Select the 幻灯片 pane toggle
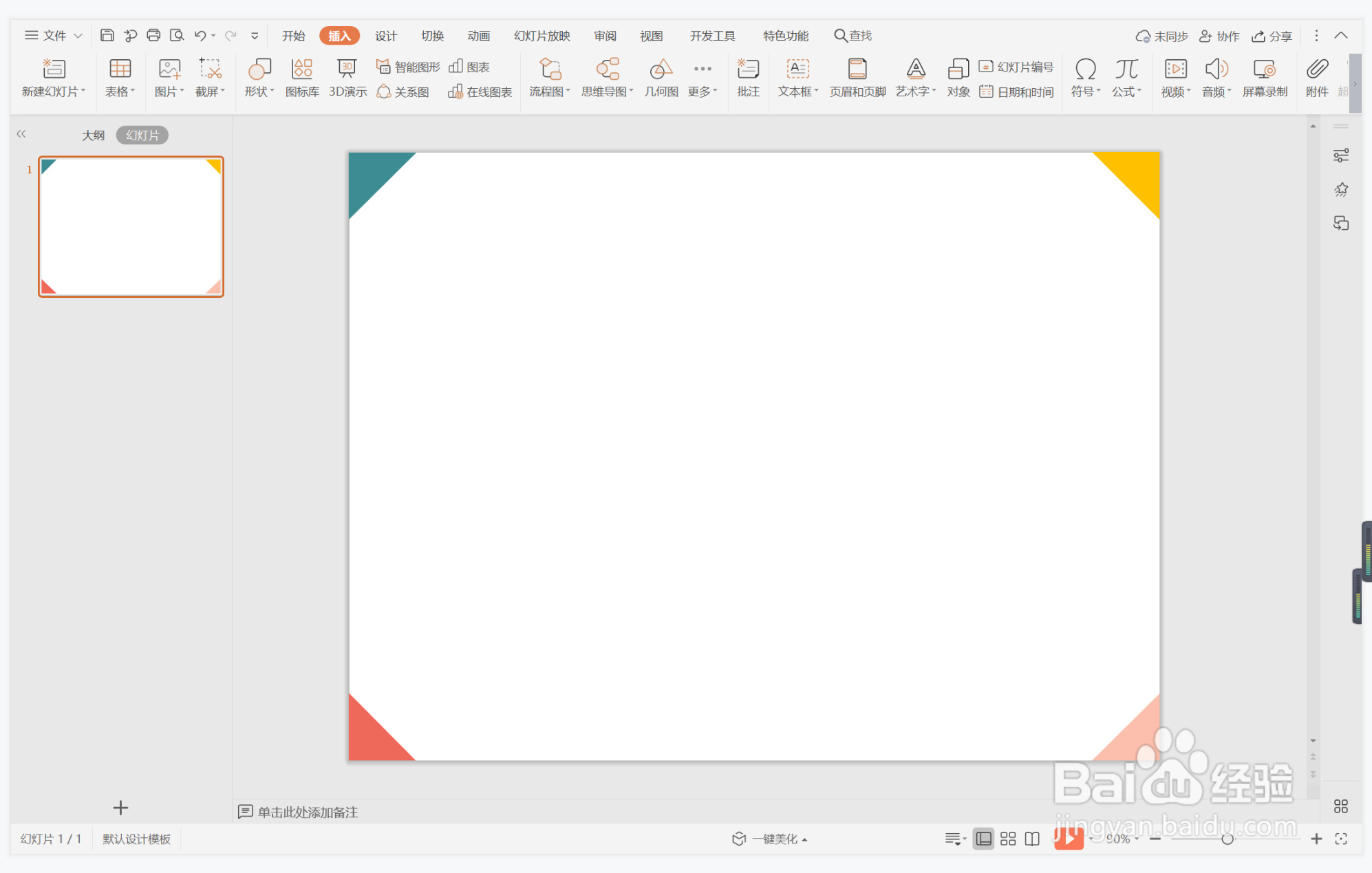 pos(142,136)
